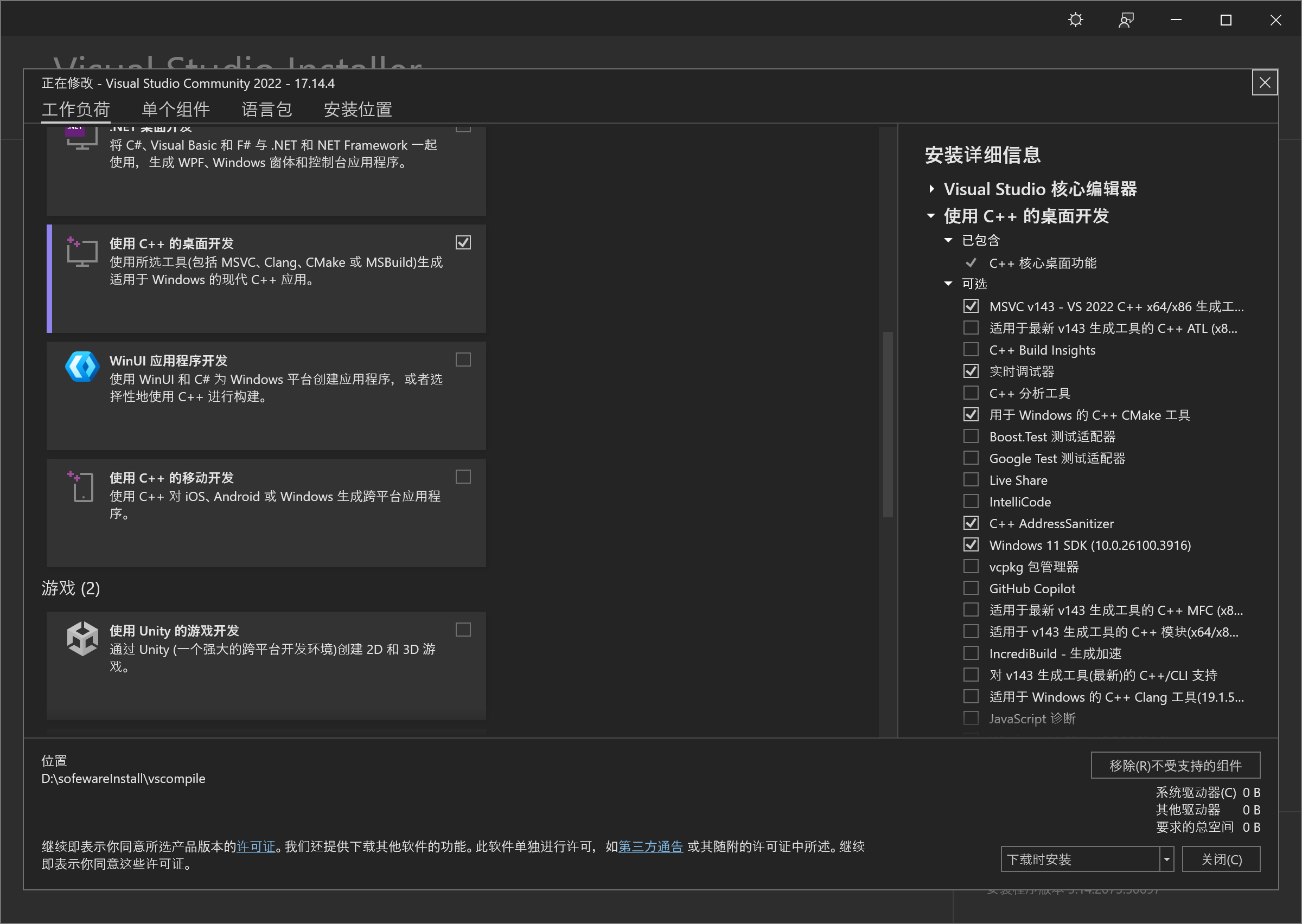1302x924 pixels.
Task: Enable C++ 分析工具 option
Action: click(971, 393)
